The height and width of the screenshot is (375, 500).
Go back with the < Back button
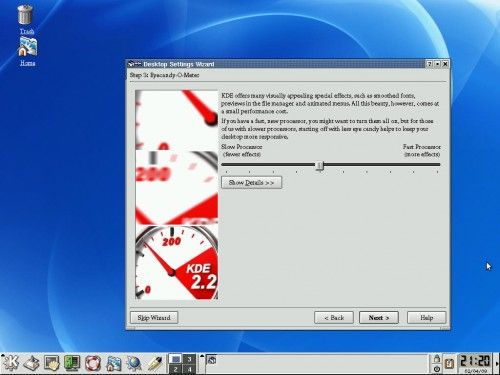point(334,318)
